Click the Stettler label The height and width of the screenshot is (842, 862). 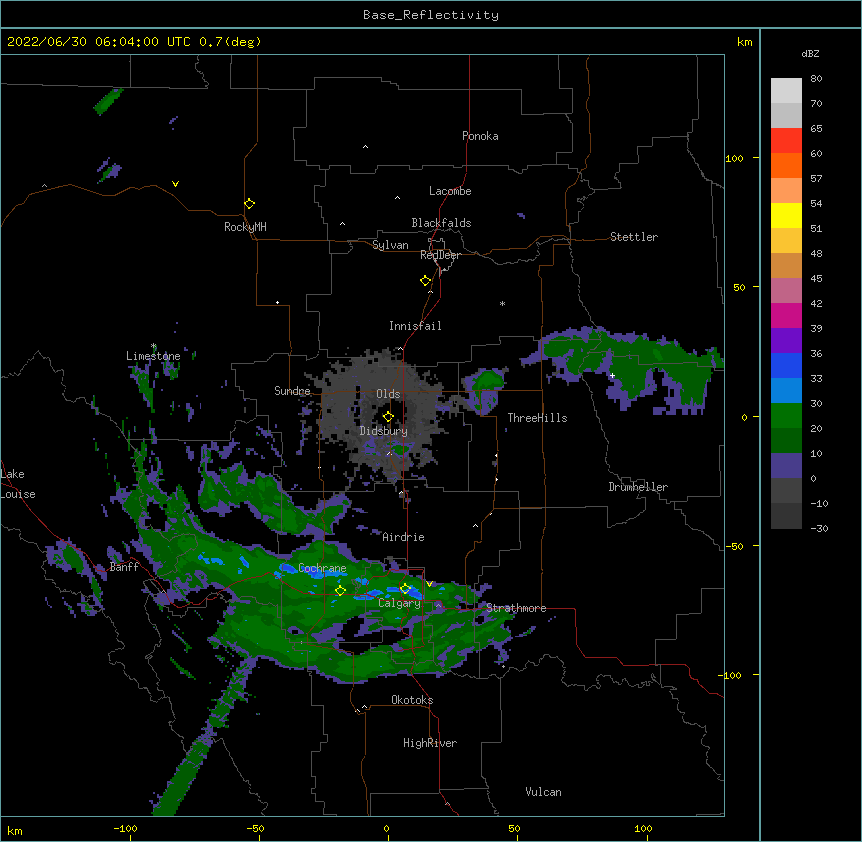pos(634,237)
